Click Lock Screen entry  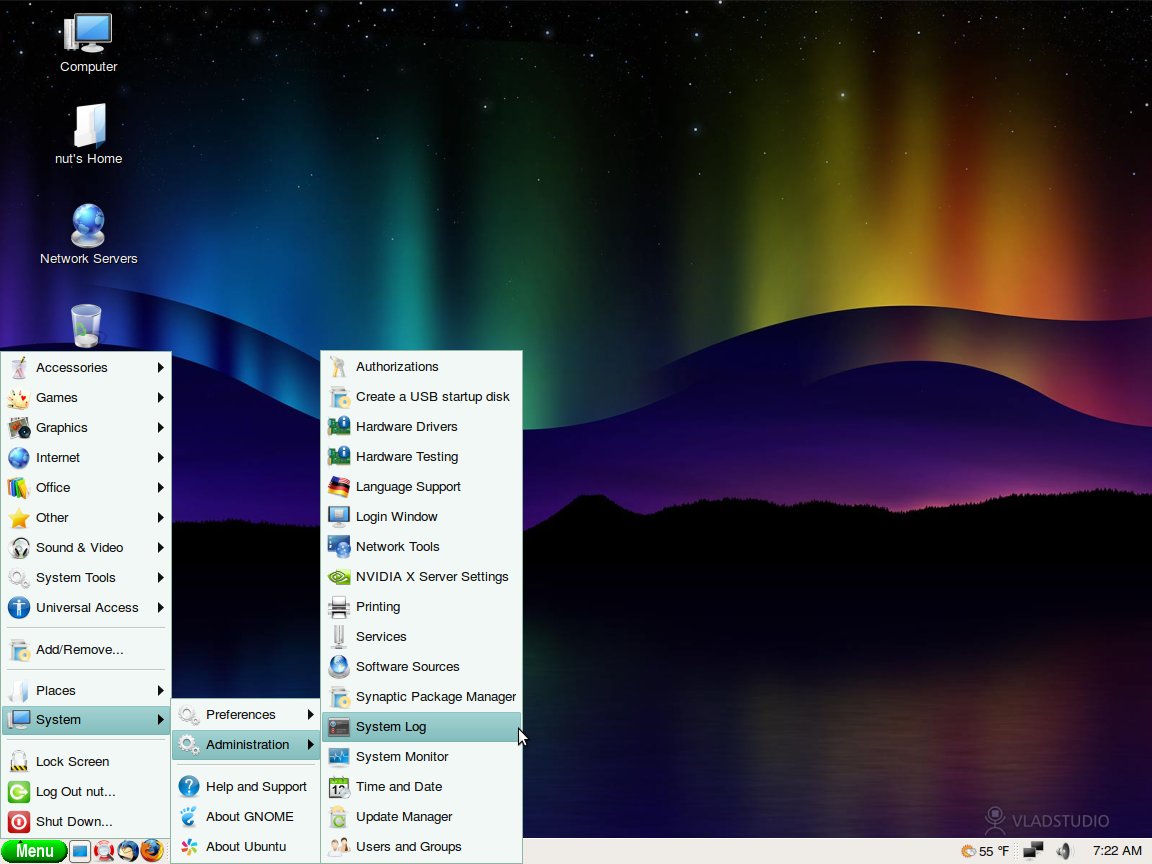(x=87, y=762)
